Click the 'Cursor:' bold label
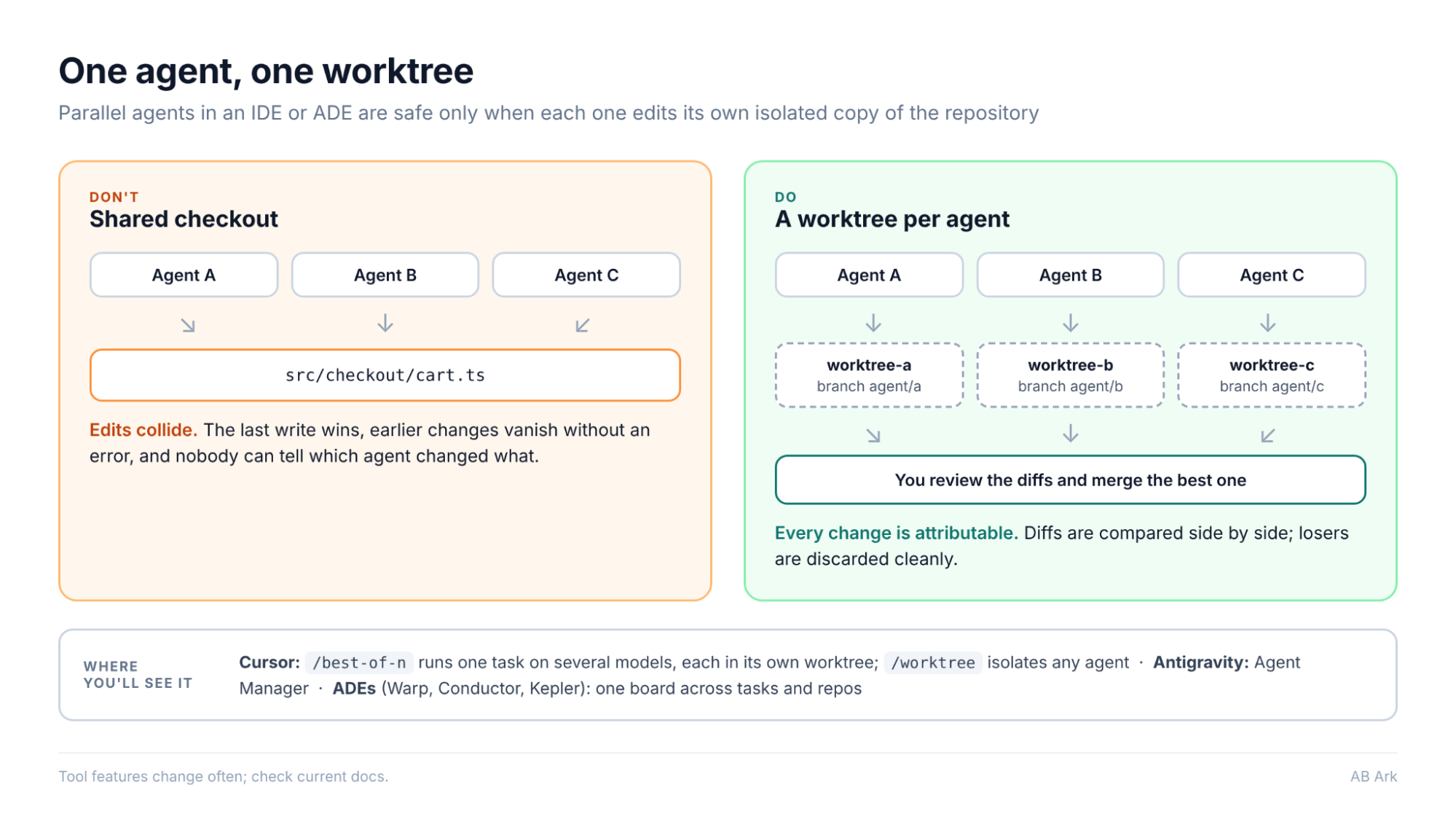This screenshot has width=1456, height=833. click(x=269, y=662)
